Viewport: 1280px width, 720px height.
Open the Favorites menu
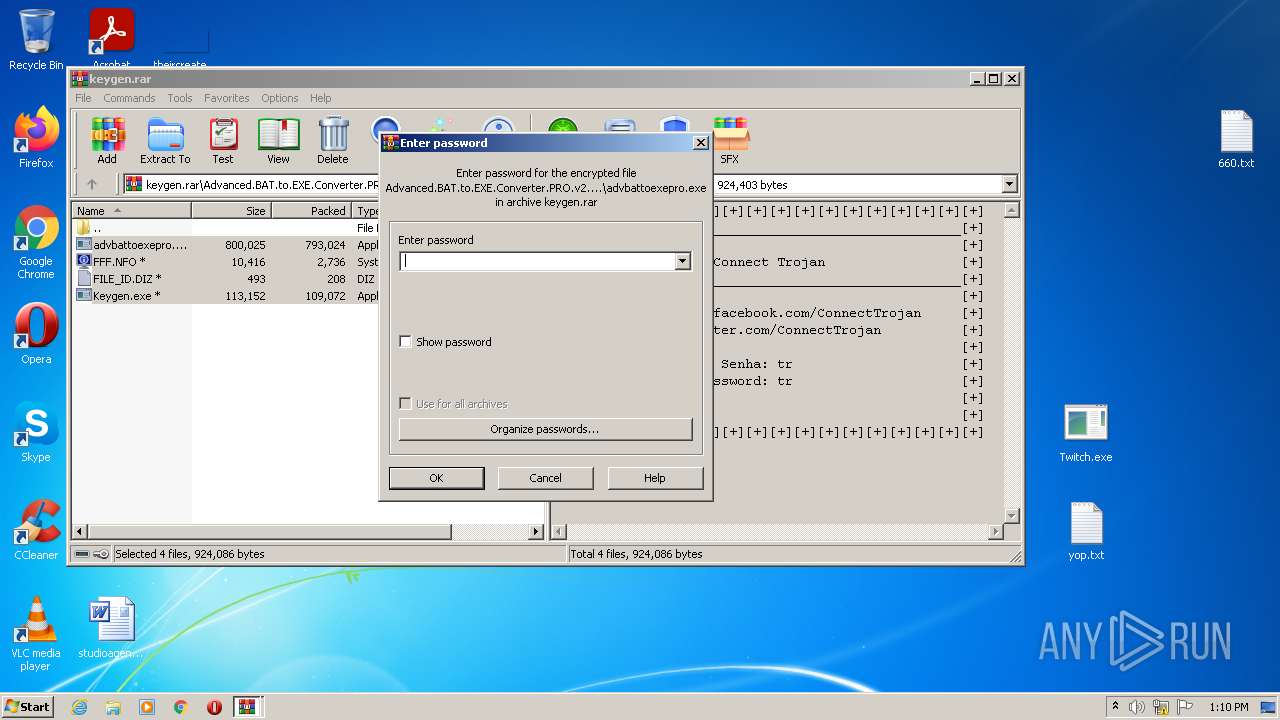click(x=227, y=98)
